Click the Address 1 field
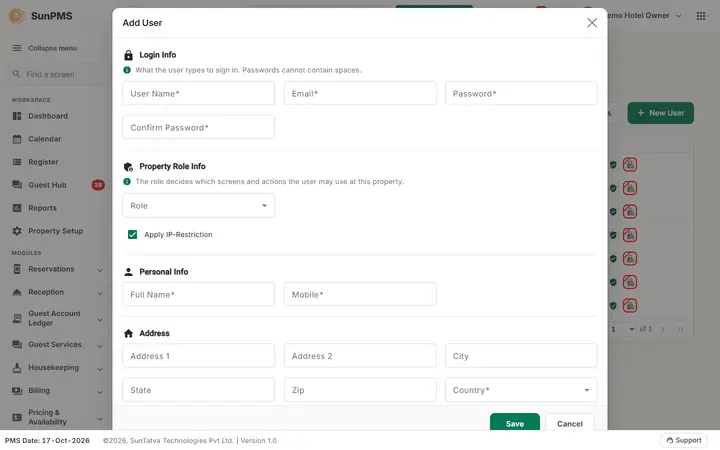 point(198,356)
